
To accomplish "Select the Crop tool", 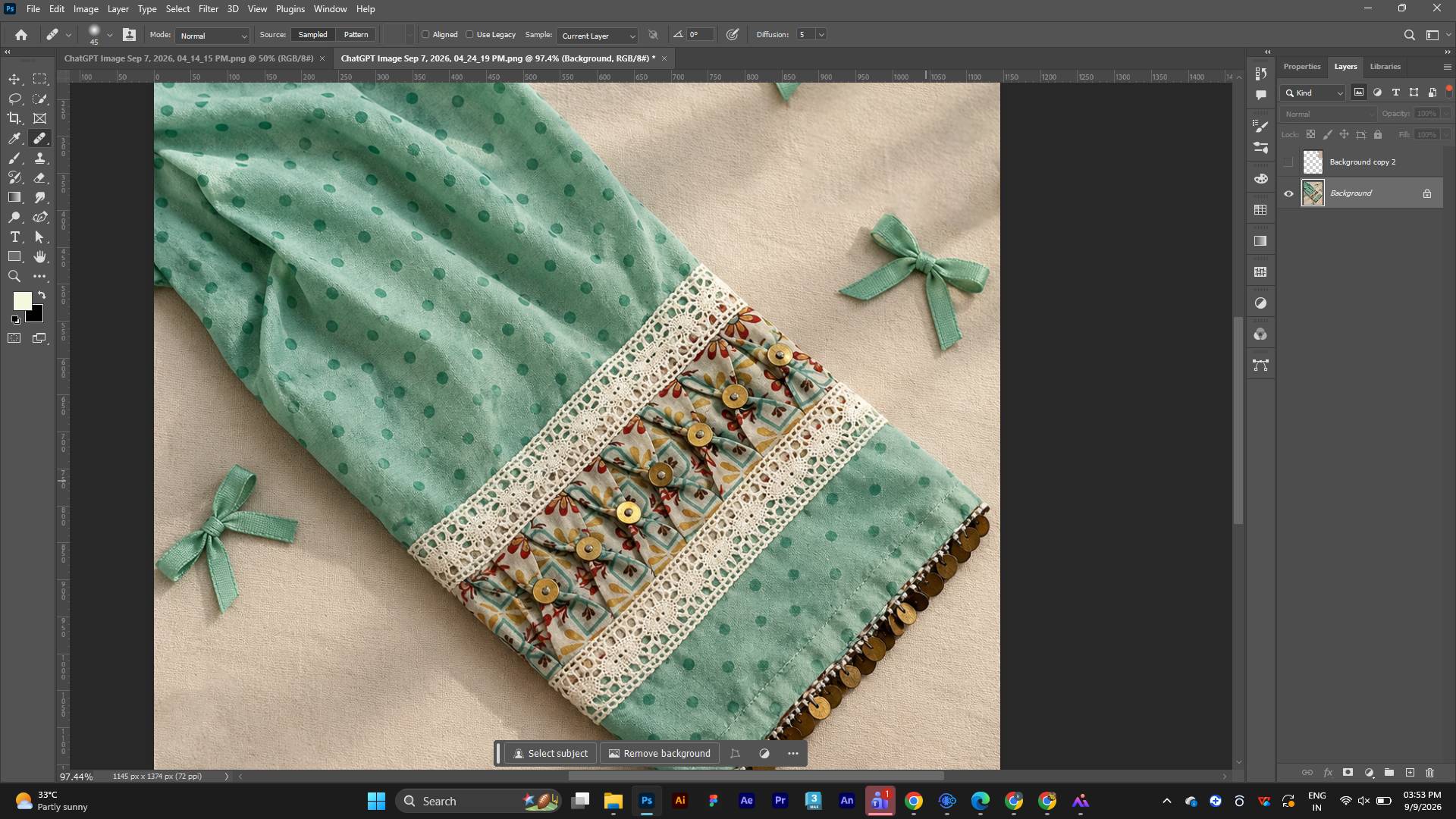I will click(14, 118).
